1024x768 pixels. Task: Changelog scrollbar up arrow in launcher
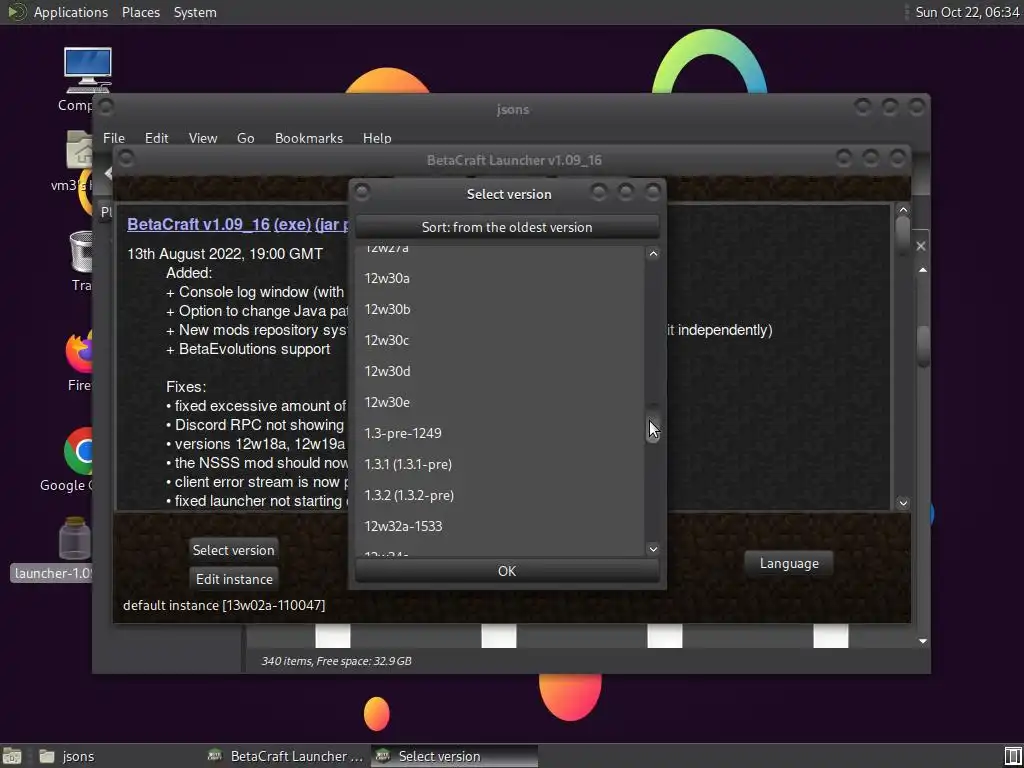pos(903,210)
